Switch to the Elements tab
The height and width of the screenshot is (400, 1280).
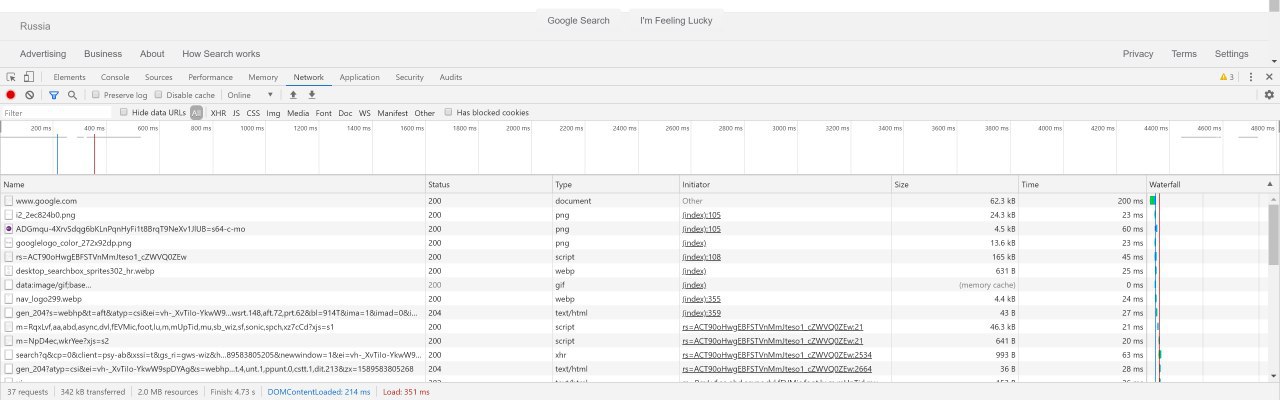[69, 77]
